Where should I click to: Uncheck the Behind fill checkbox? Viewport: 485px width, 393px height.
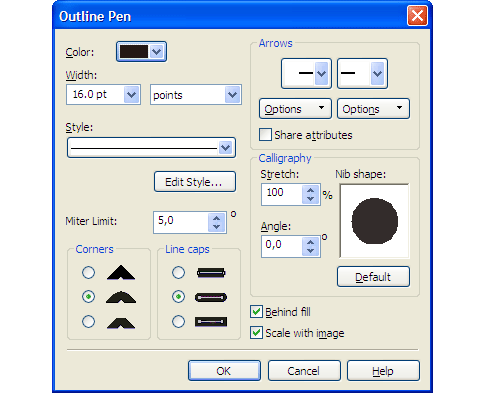point(256,312)
